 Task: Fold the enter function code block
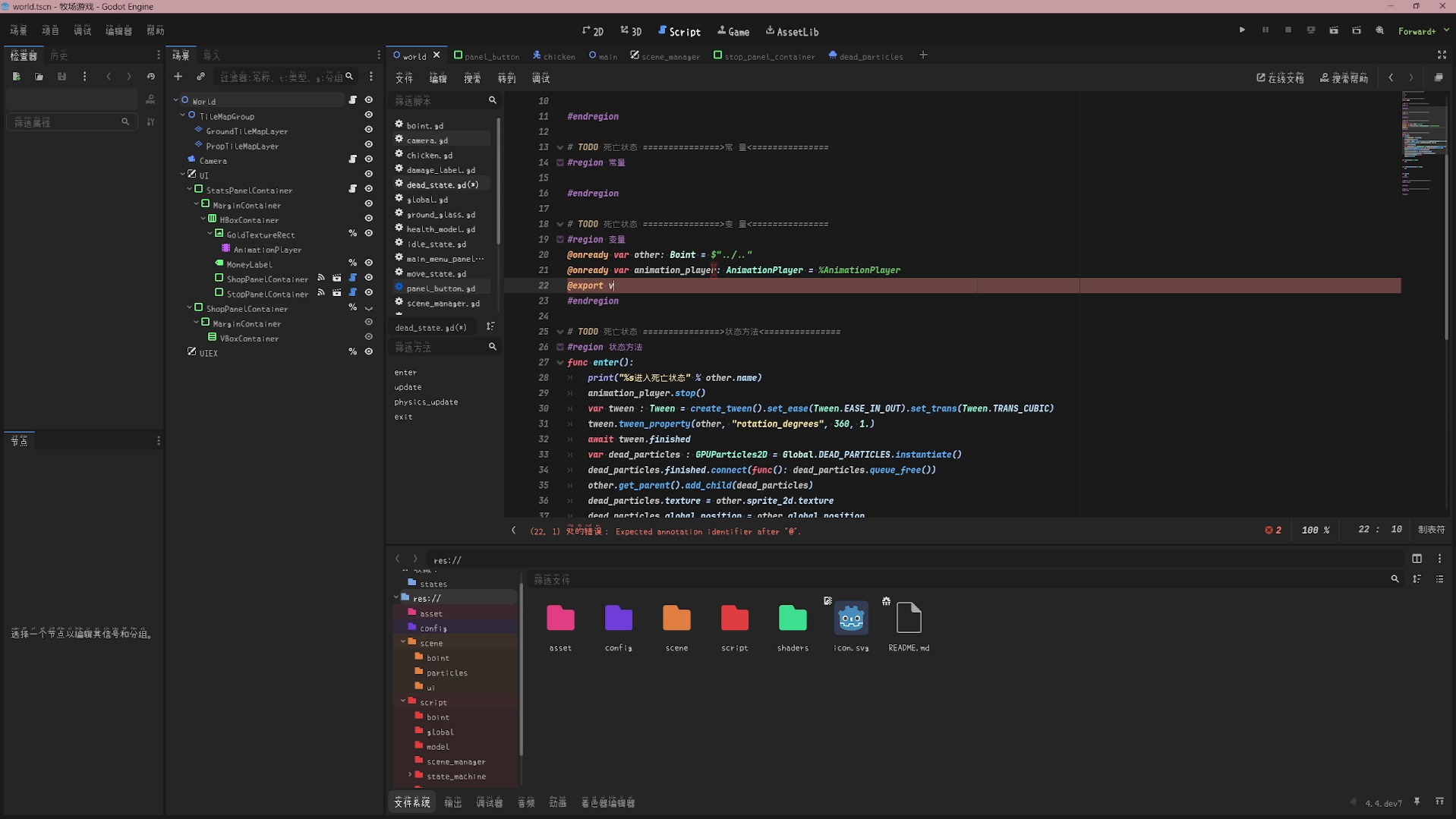[560, 363]
